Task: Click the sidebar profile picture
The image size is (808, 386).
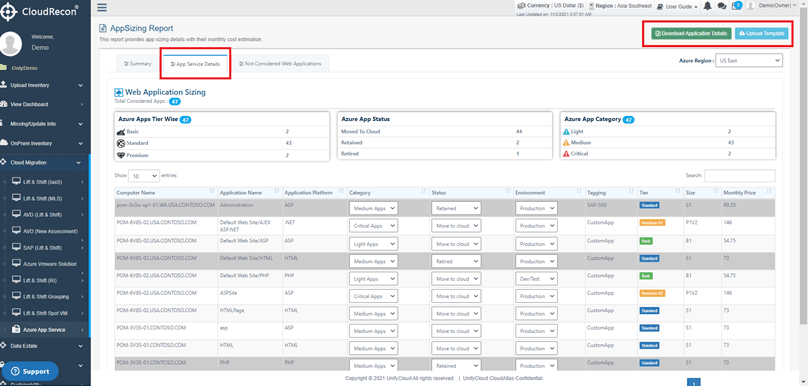Action: coord(11,44)
